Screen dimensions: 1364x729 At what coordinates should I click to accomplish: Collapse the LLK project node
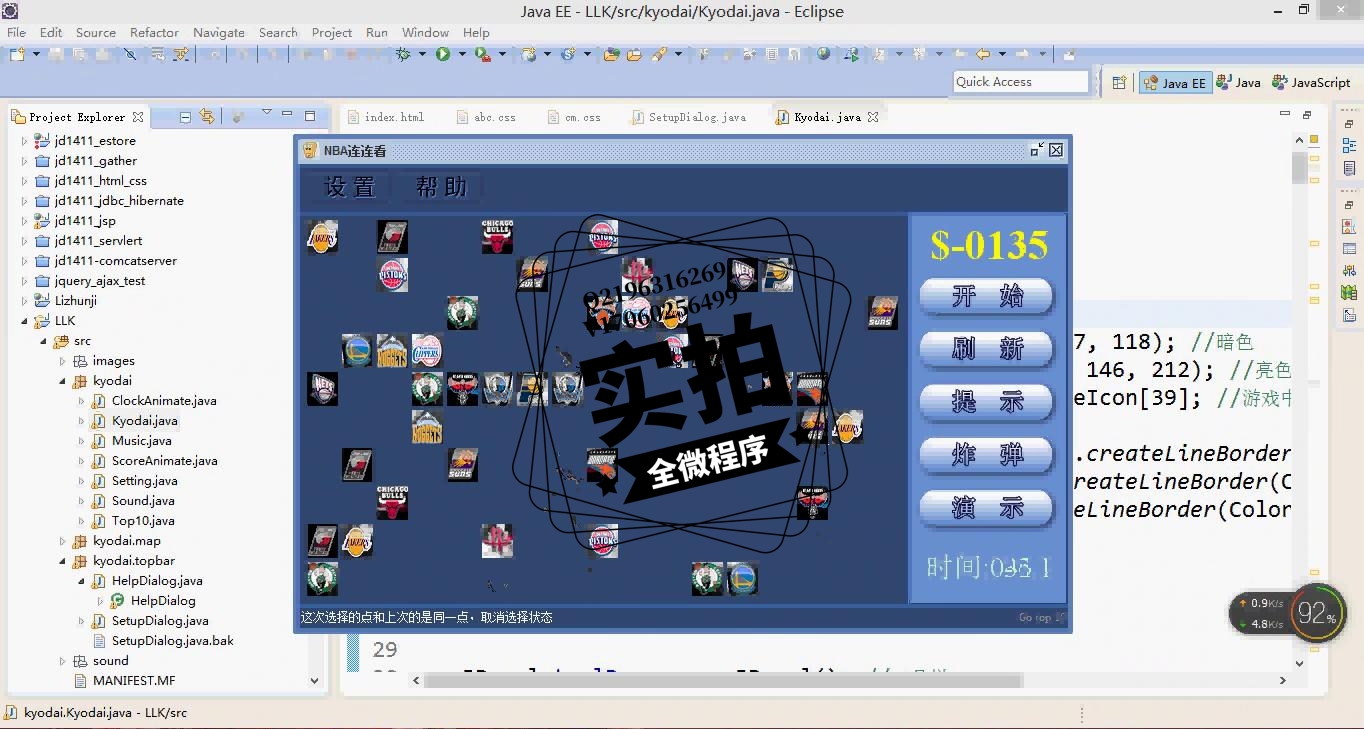pos(25,321)
